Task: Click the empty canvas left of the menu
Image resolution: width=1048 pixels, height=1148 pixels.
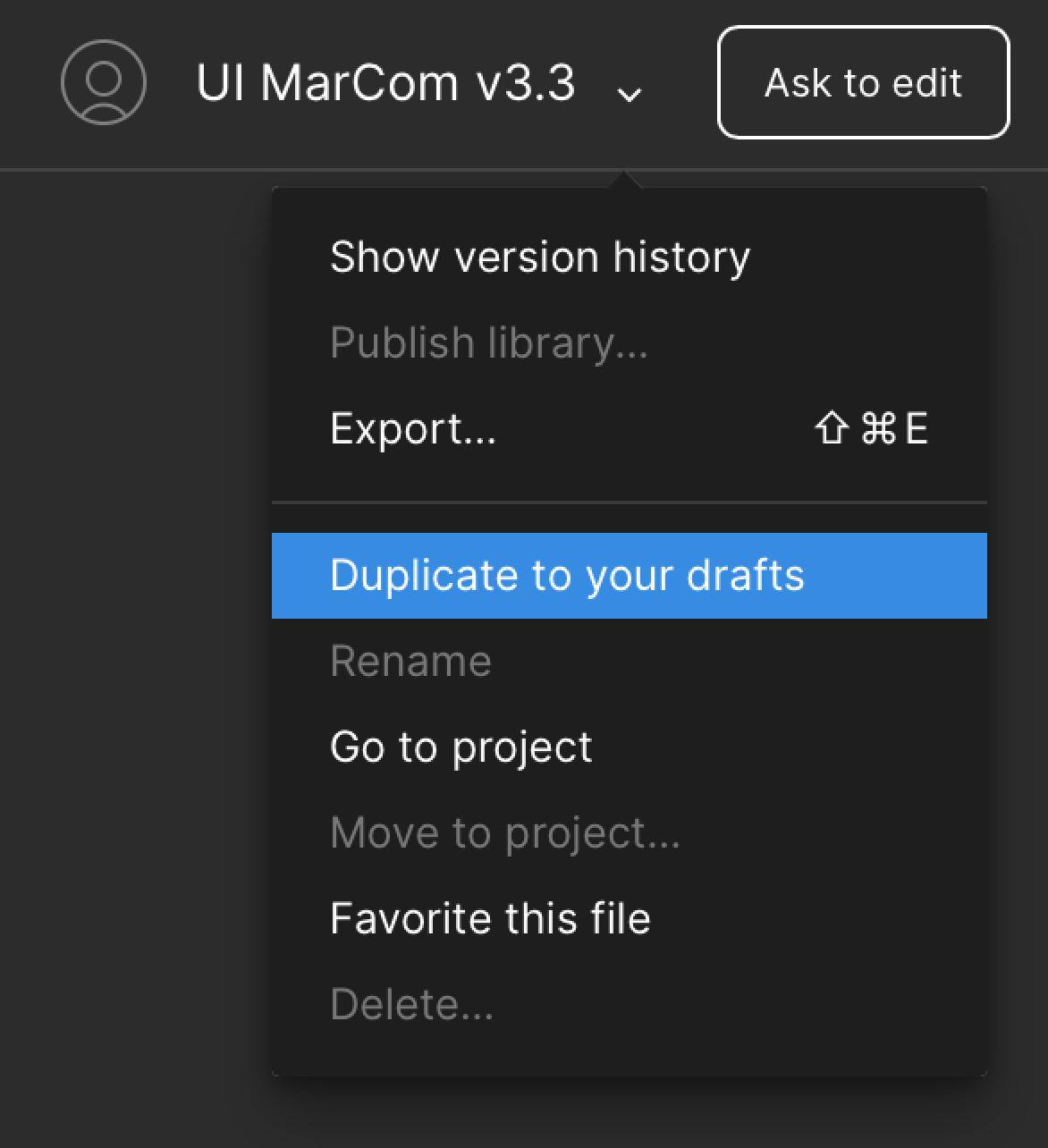Action: [x=134, y=626]
